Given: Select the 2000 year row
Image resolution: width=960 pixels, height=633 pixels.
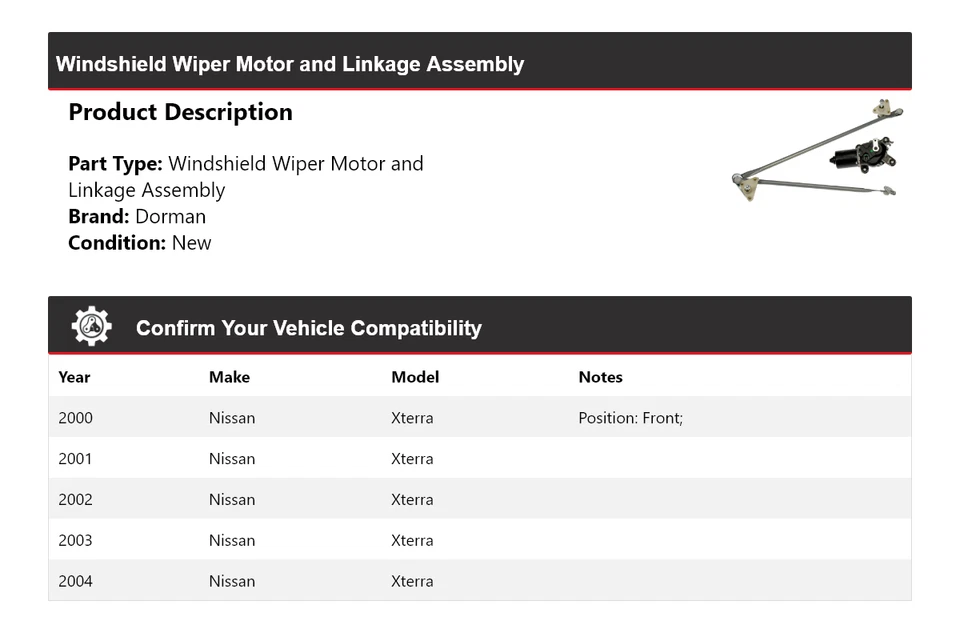Looking at the screenshot, I should pyautogui.click(x=75, y=418).
